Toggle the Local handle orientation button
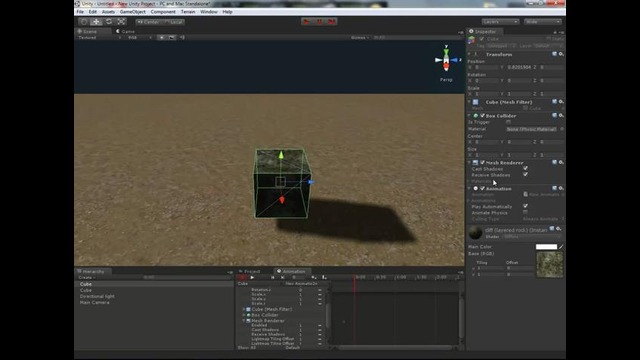The width and height of the screenshot is (640, 360). [173, 22]
